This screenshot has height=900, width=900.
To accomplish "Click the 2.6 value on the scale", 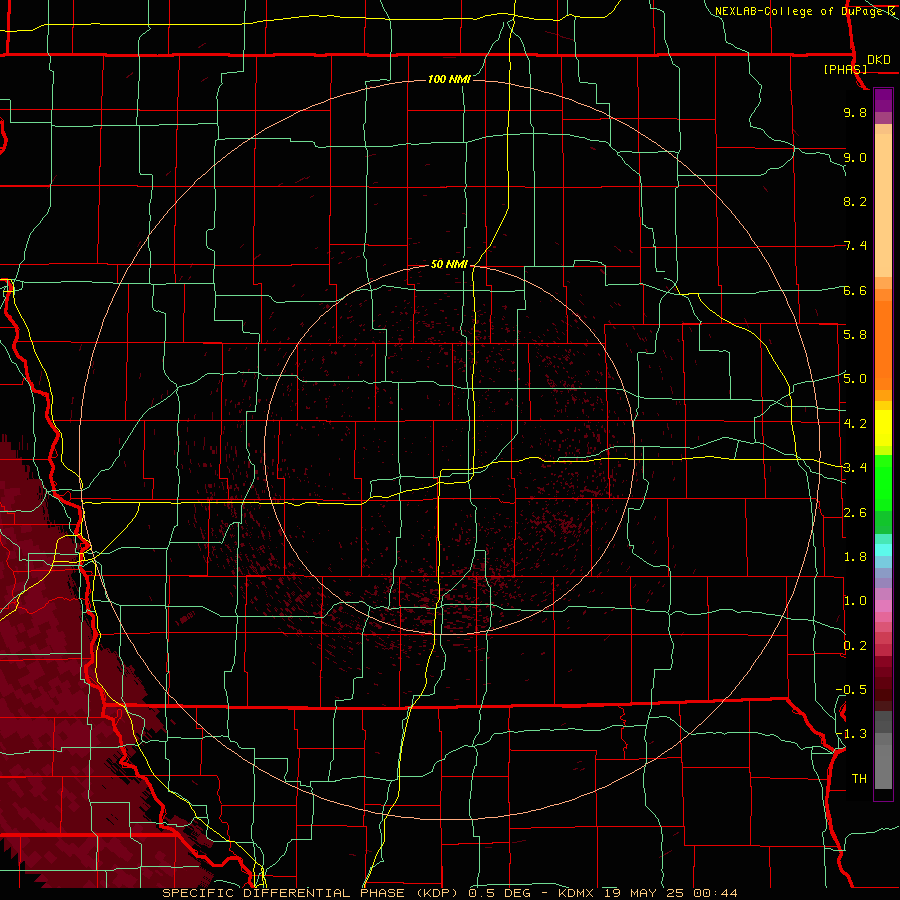I will point(855,513).
